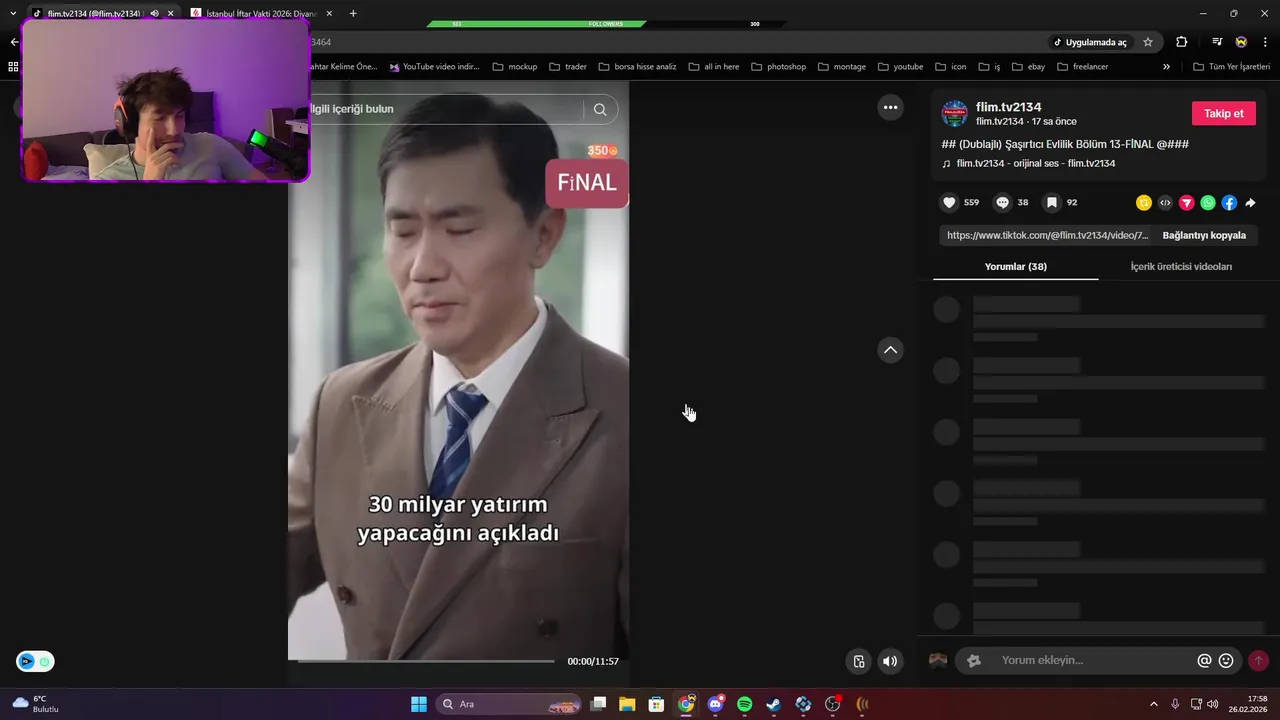This screenshot has width=1280, height=720.
Task: Open the youtube bookmark folder
Action: (901, 67)
